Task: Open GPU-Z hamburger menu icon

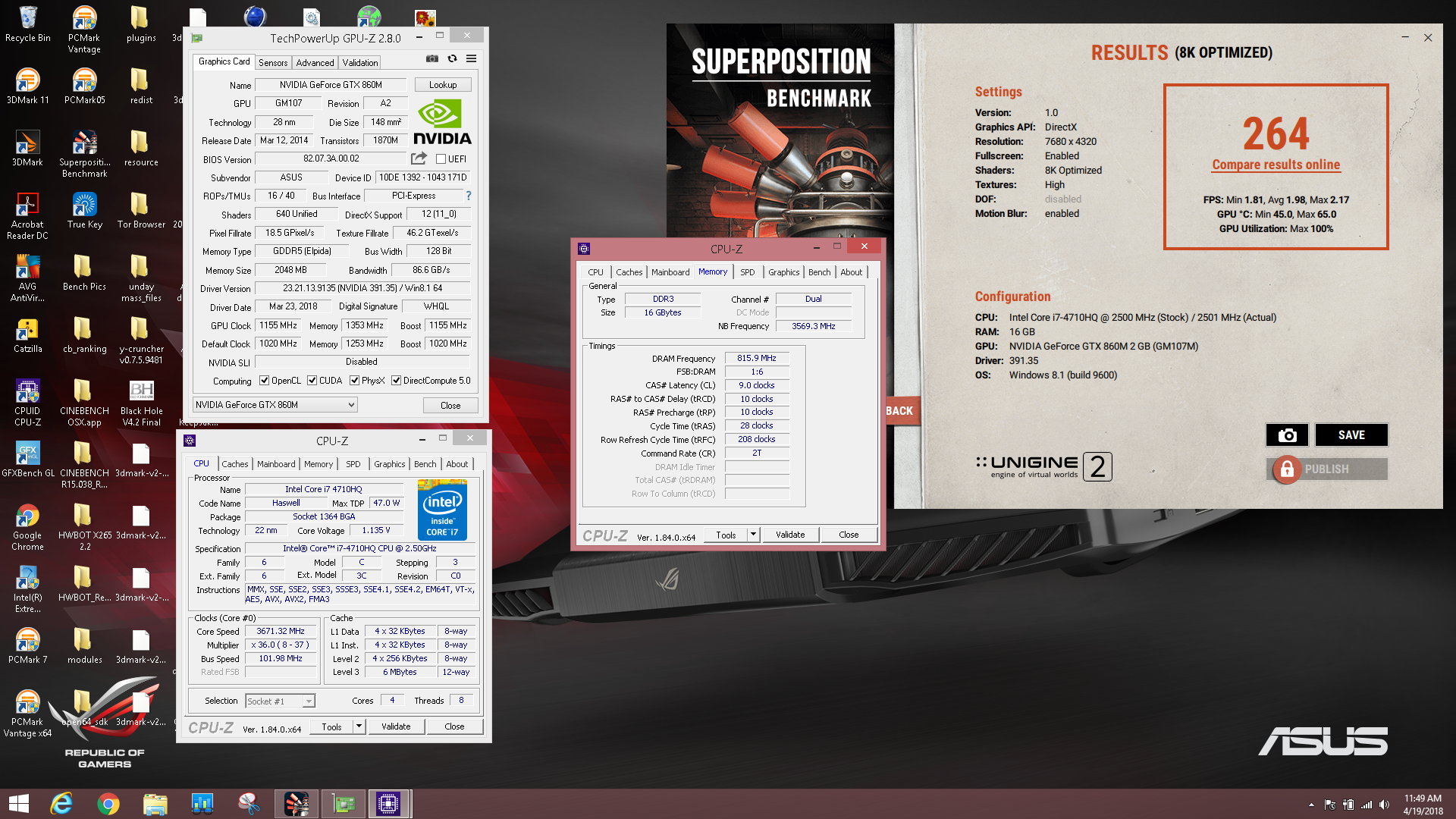Action: pos(471,58)
